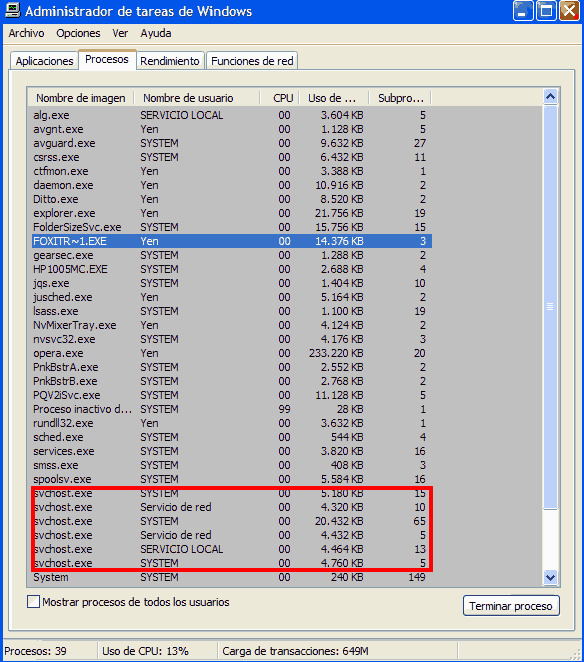Image resolution: width=584 pixels, height=662 pixels.
Task: Open the Ver menu
Action: 120,33
